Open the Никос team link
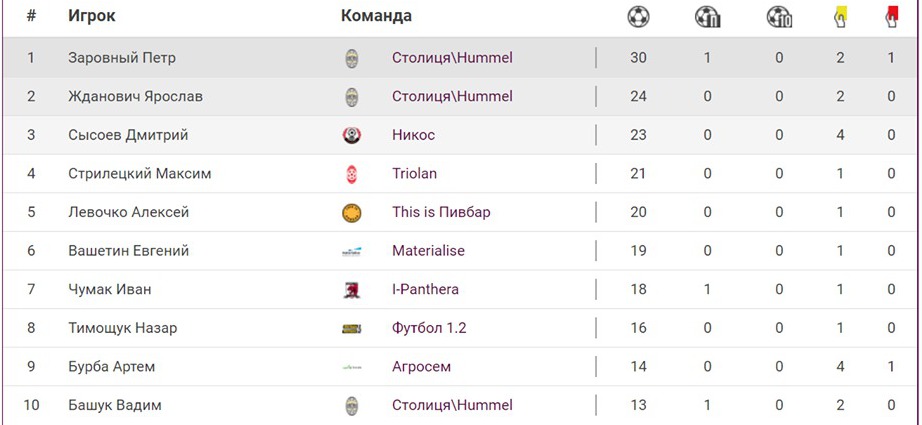The width and height of the screenshot is (922, 425). [x=413, y=135]
